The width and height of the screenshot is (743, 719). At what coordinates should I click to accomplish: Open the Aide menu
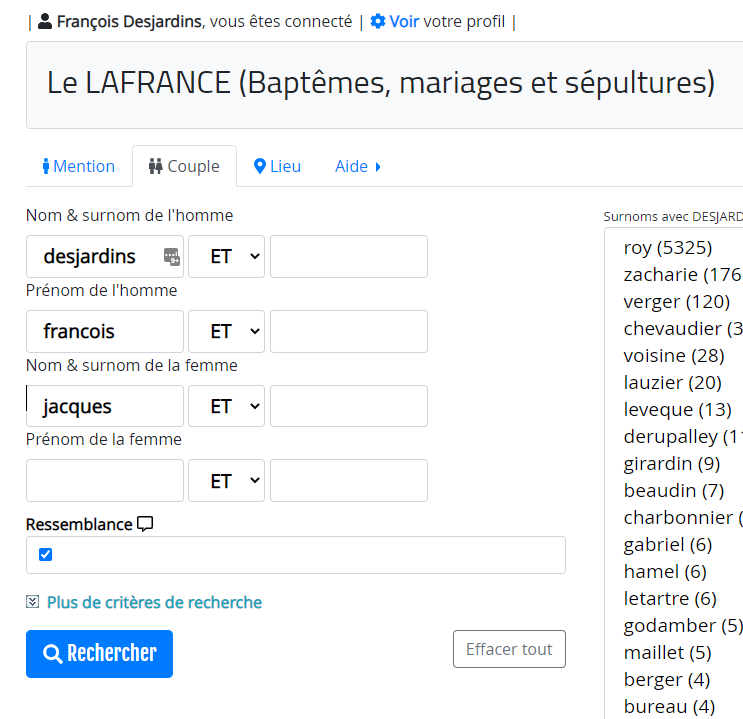click(358, 166)
